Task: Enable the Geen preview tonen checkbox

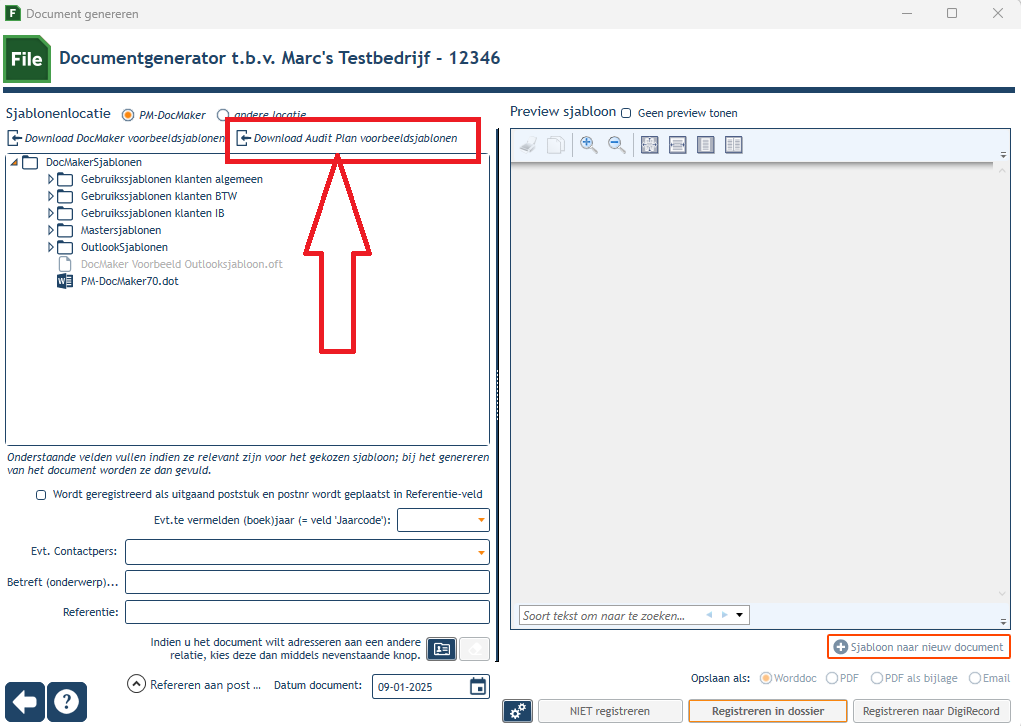Action: pyautogui.click(x=626, y=113)
